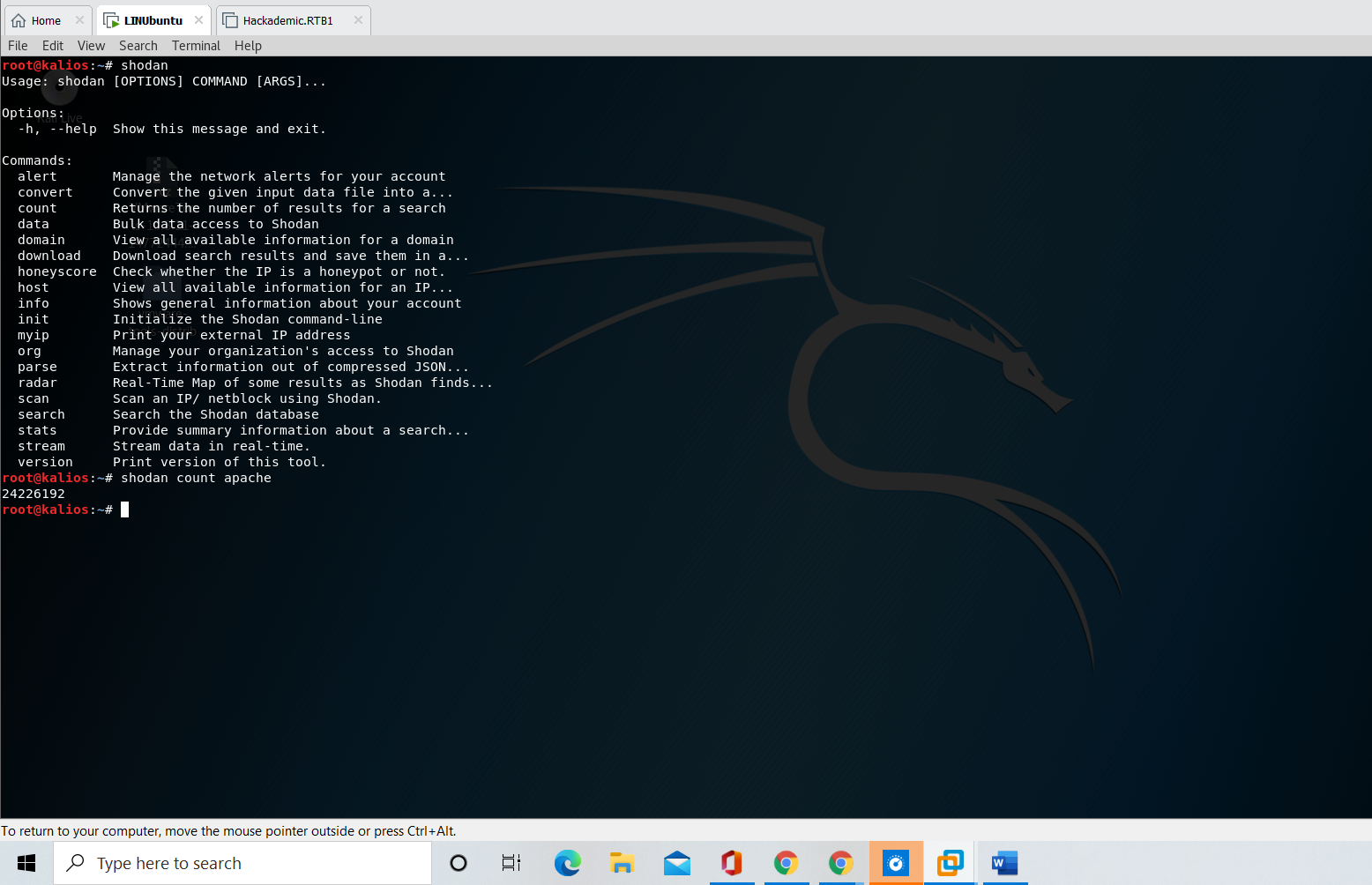Image resolution: width=1372 pixels, height=885 pixels.
Task: Click the Cortana circle icon
Action: [x=459, y=863]
